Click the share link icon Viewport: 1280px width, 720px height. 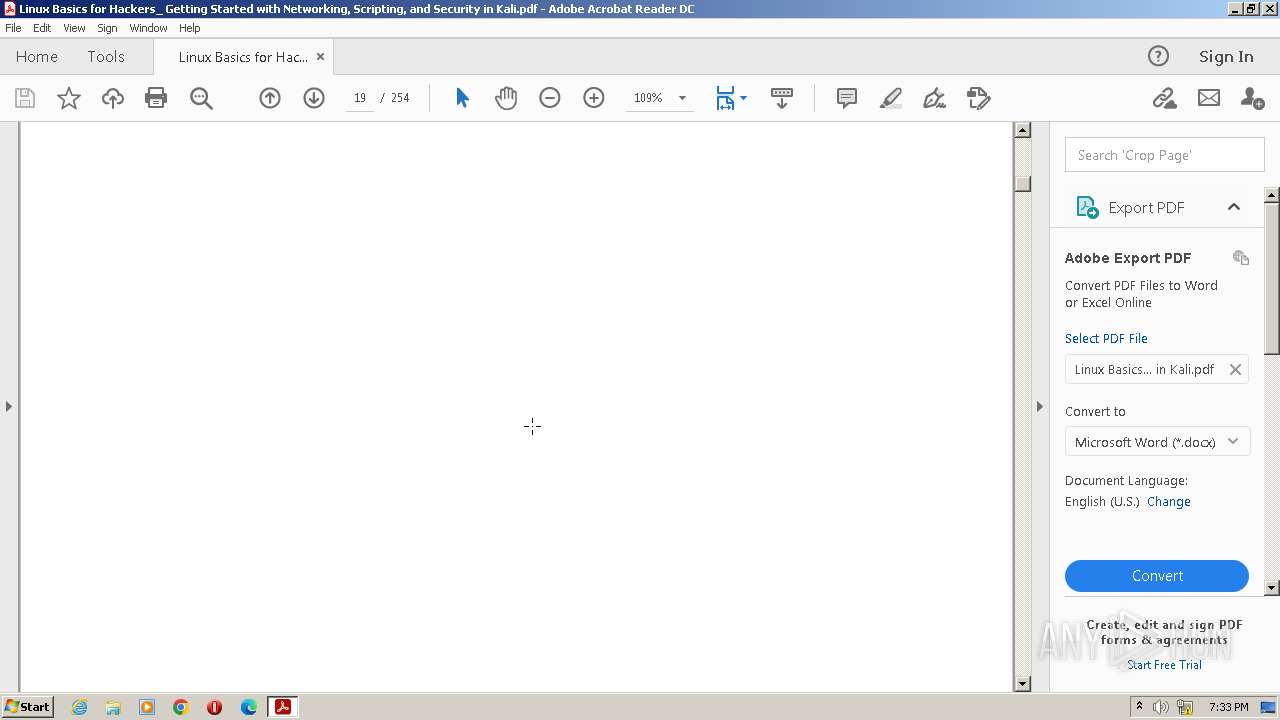[x=1164, y=98]
